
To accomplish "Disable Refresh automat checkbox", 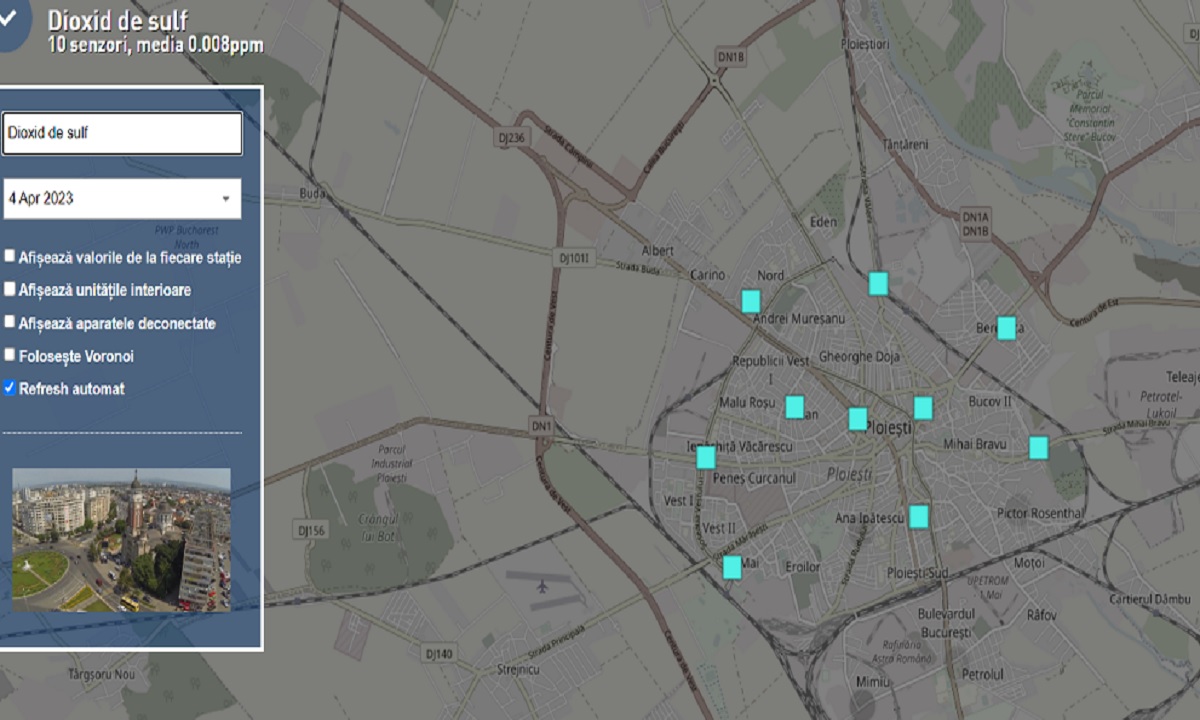I will pos(10,387).
